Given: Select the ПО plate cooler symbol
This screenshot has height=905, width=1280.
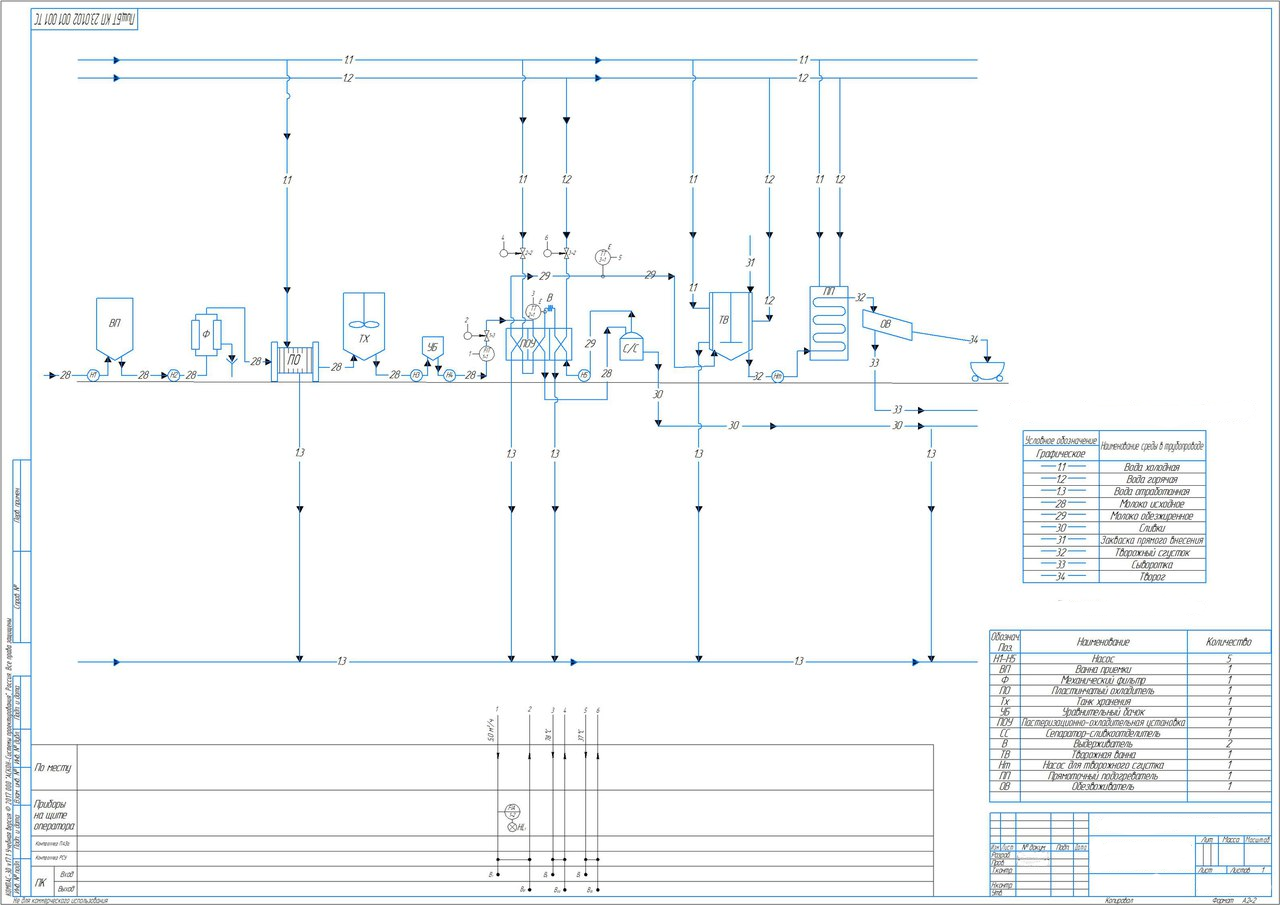Looking at the screenshot, I should tap(296, 361).
